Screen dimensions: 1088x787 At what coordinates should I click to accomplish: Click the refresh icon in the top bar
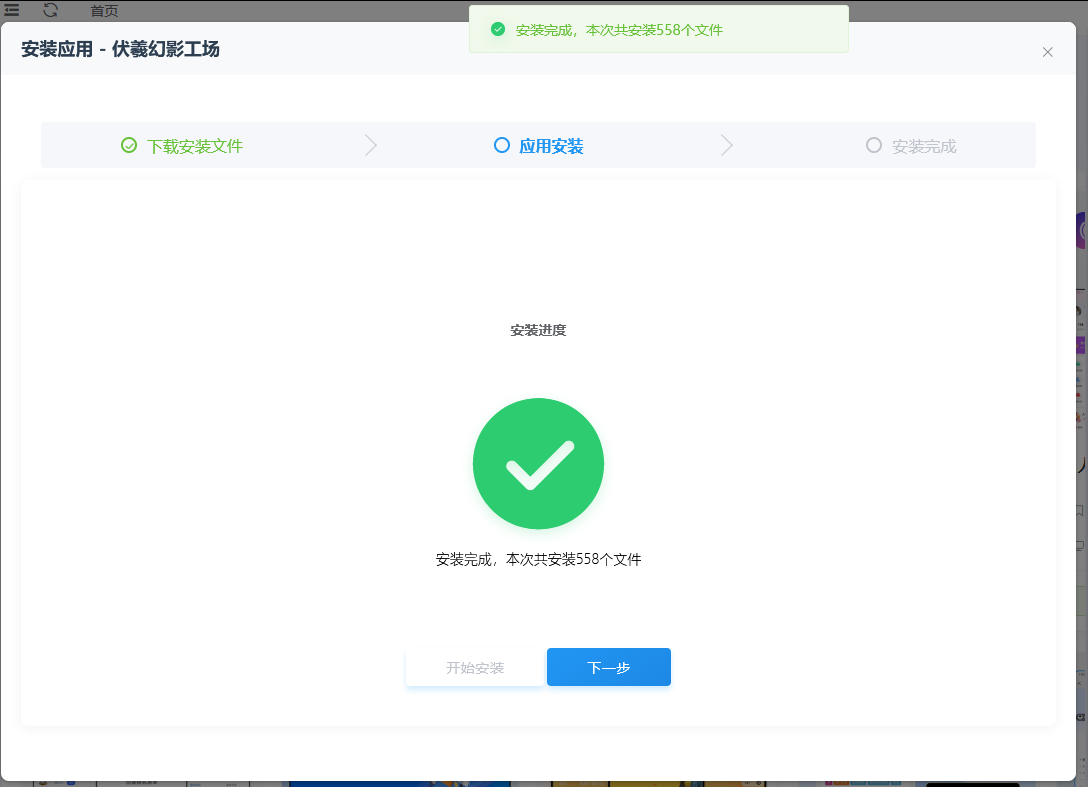(x=48, y=11)
